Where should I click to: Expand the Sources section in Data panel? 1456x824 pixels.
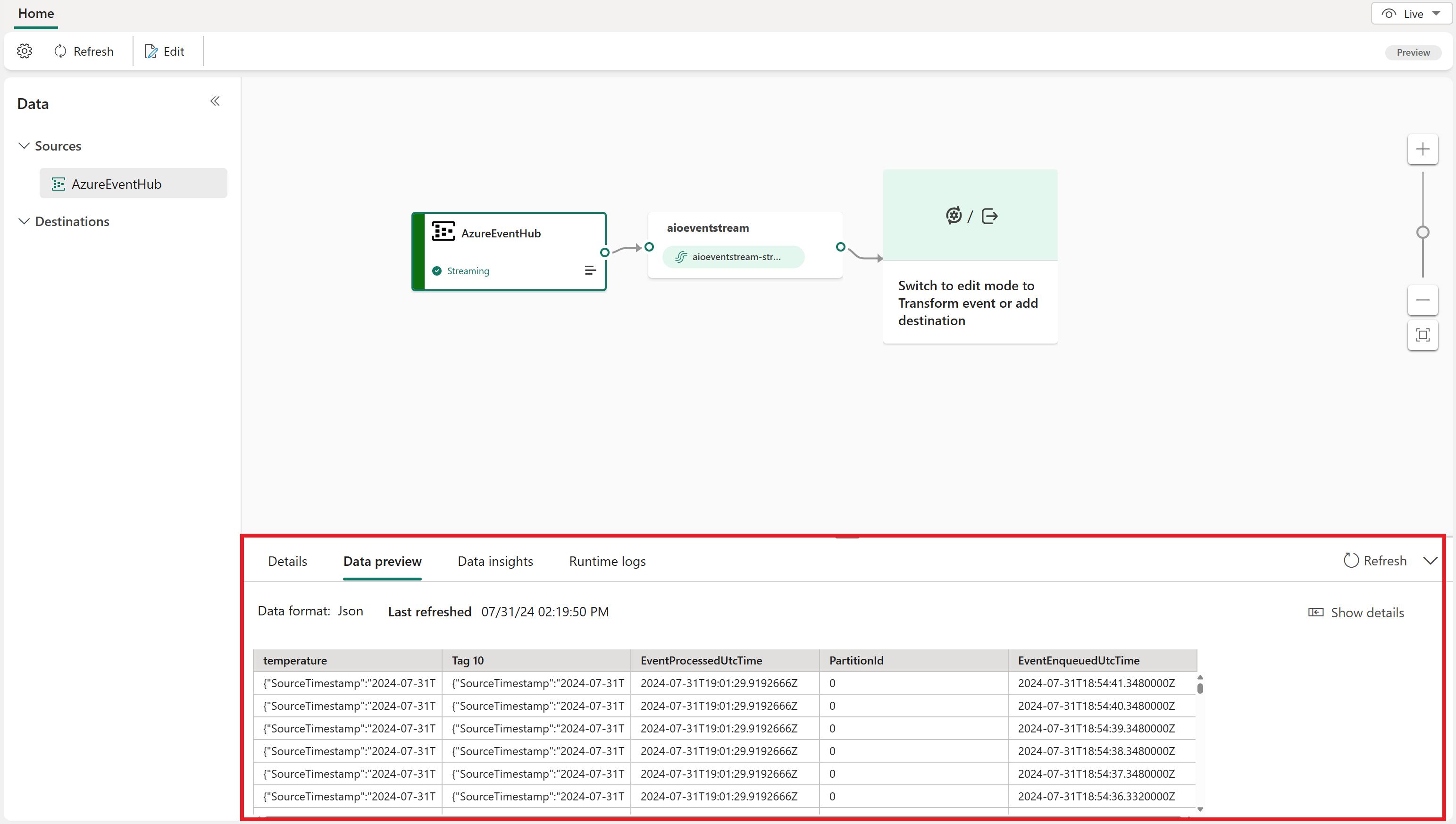[25, 146]
